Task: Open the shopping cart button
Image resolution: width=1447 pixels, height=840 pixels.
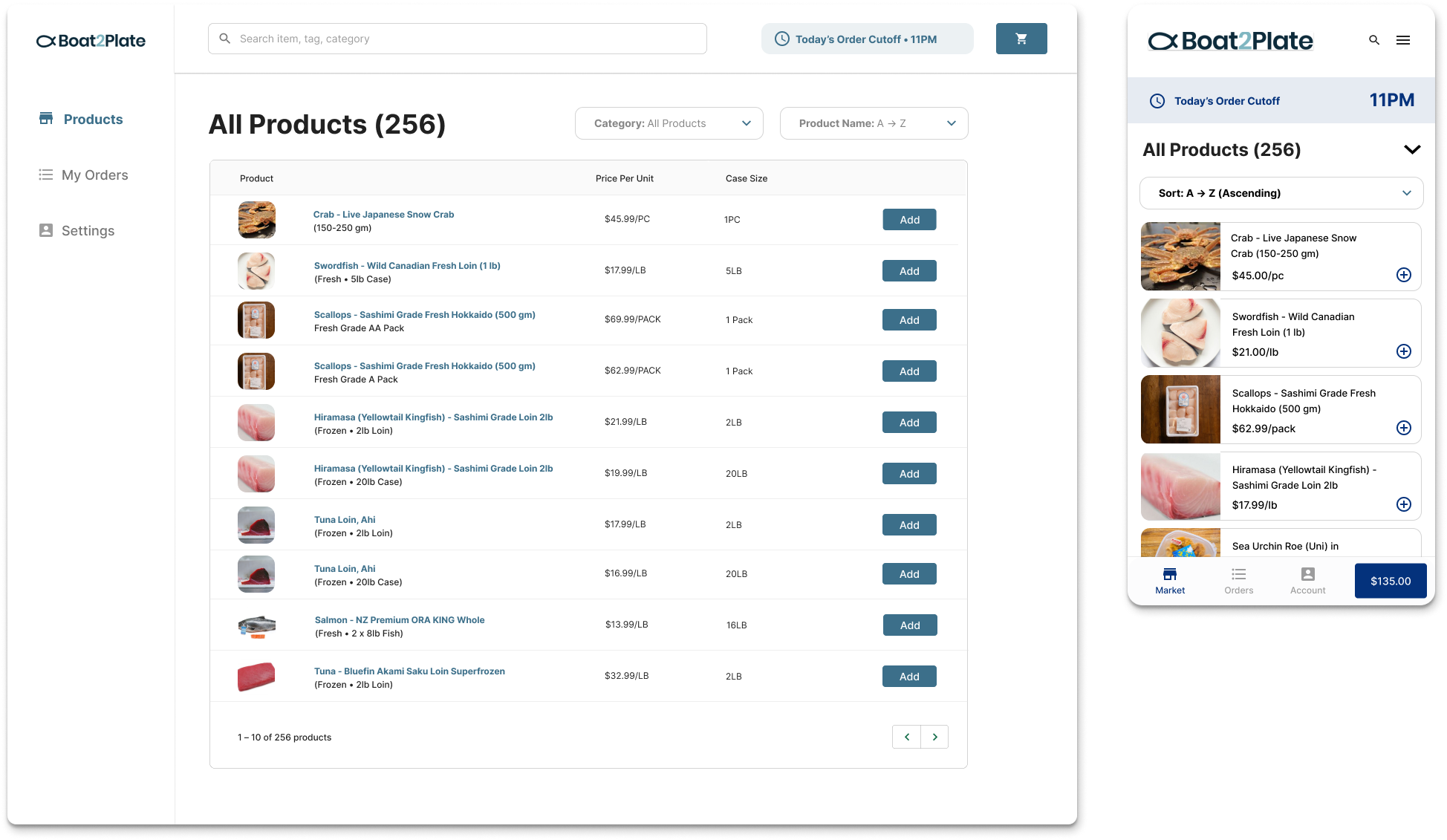Action: pos(1021,39)
